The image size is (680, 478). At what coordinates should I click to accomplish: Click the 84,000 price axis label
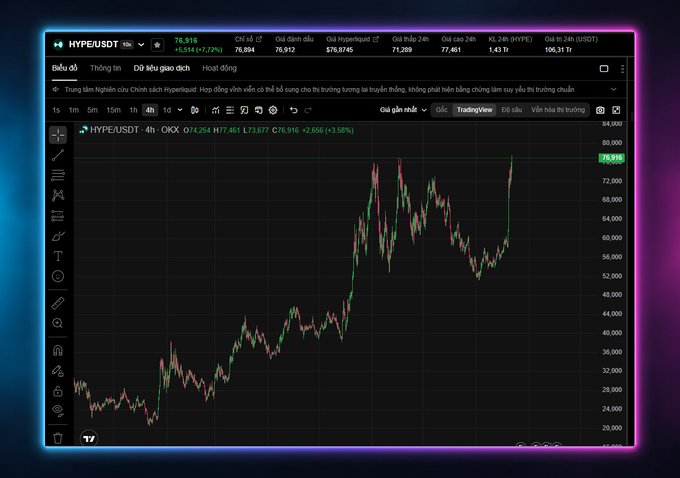[612, 124]
